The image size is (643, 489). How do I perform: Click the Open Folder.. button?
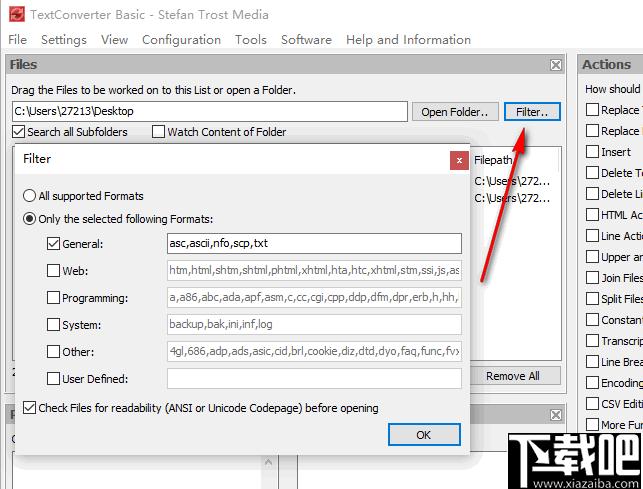[x=455, y=112]
